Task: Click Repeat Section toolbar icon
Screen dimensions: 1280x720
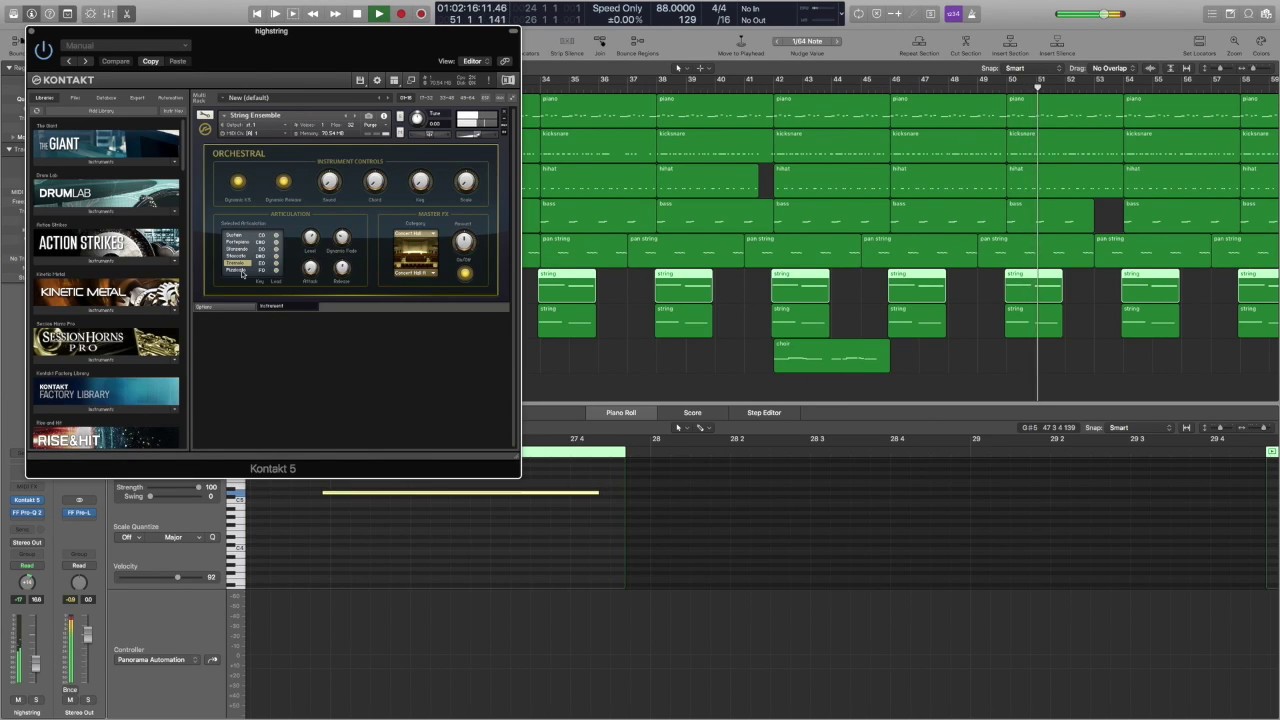Action: coord(919,45)
